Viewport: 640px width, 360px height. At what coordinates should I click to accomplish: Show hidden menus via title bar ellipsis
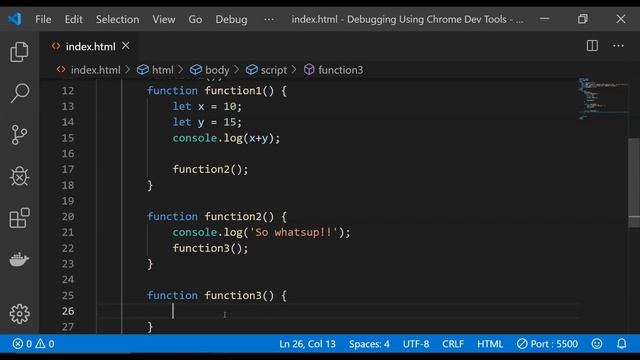(x=269, y=19)
